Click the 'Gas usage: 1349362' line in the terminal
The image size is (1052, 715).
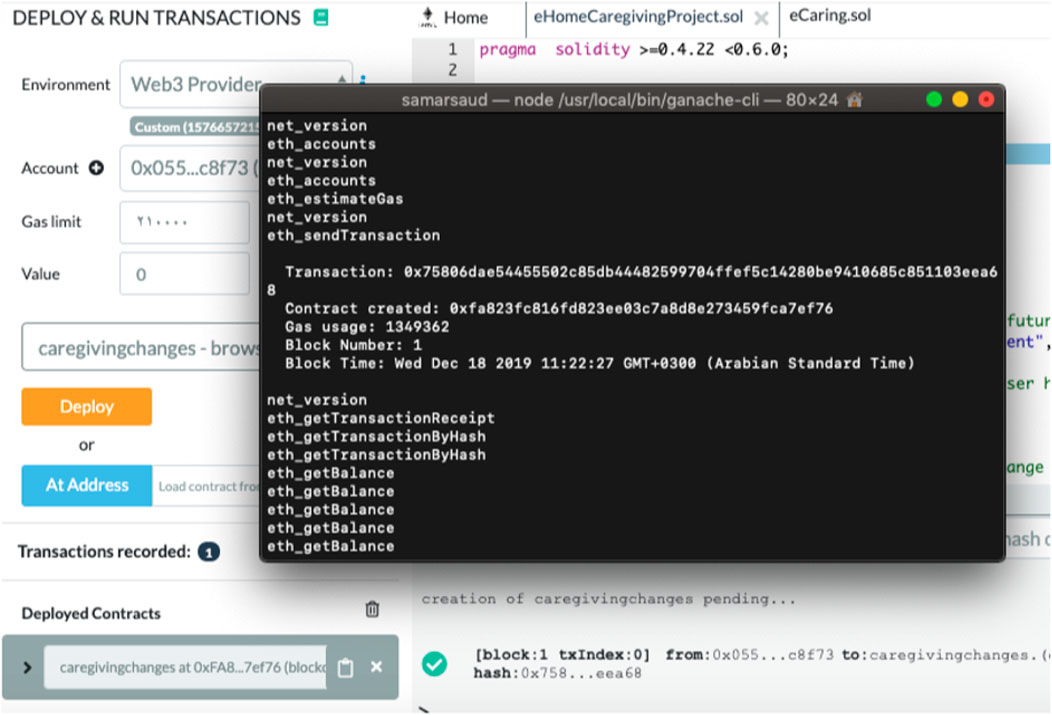tap(367, 327)
